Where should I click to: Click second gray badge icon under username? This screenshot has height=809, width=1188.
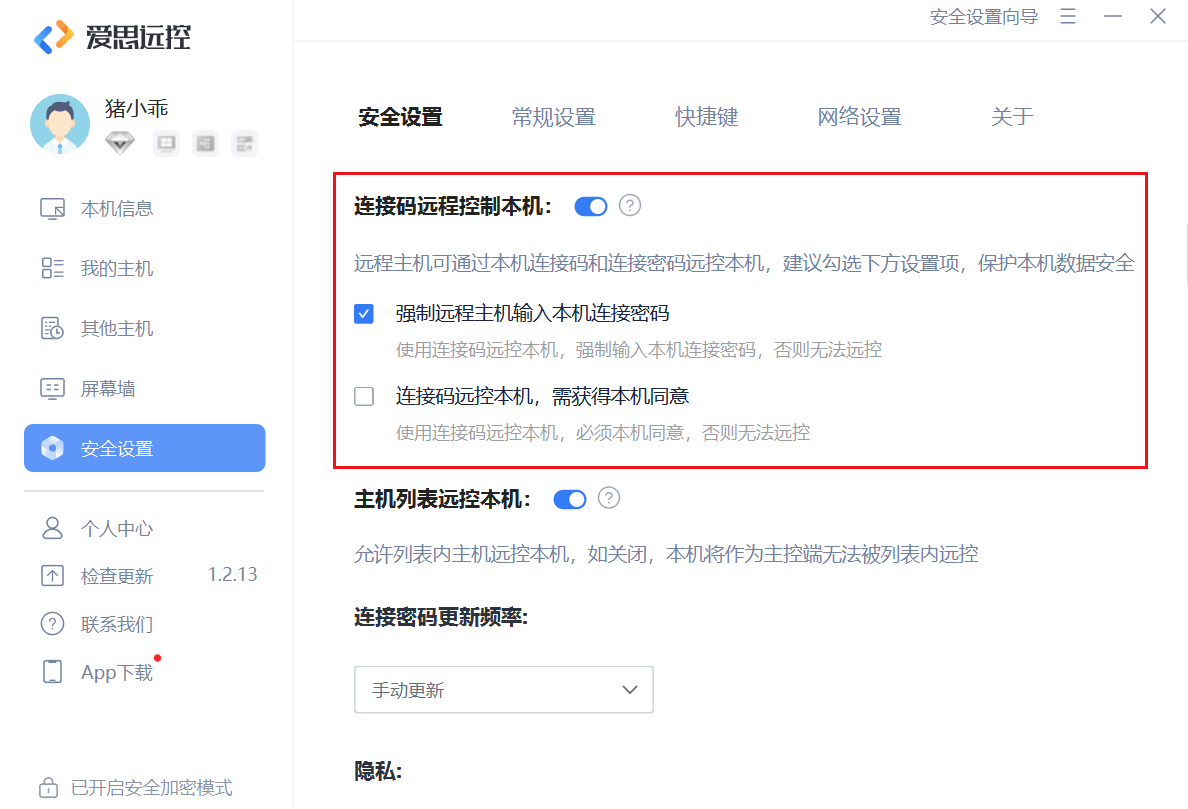(205, 143)
